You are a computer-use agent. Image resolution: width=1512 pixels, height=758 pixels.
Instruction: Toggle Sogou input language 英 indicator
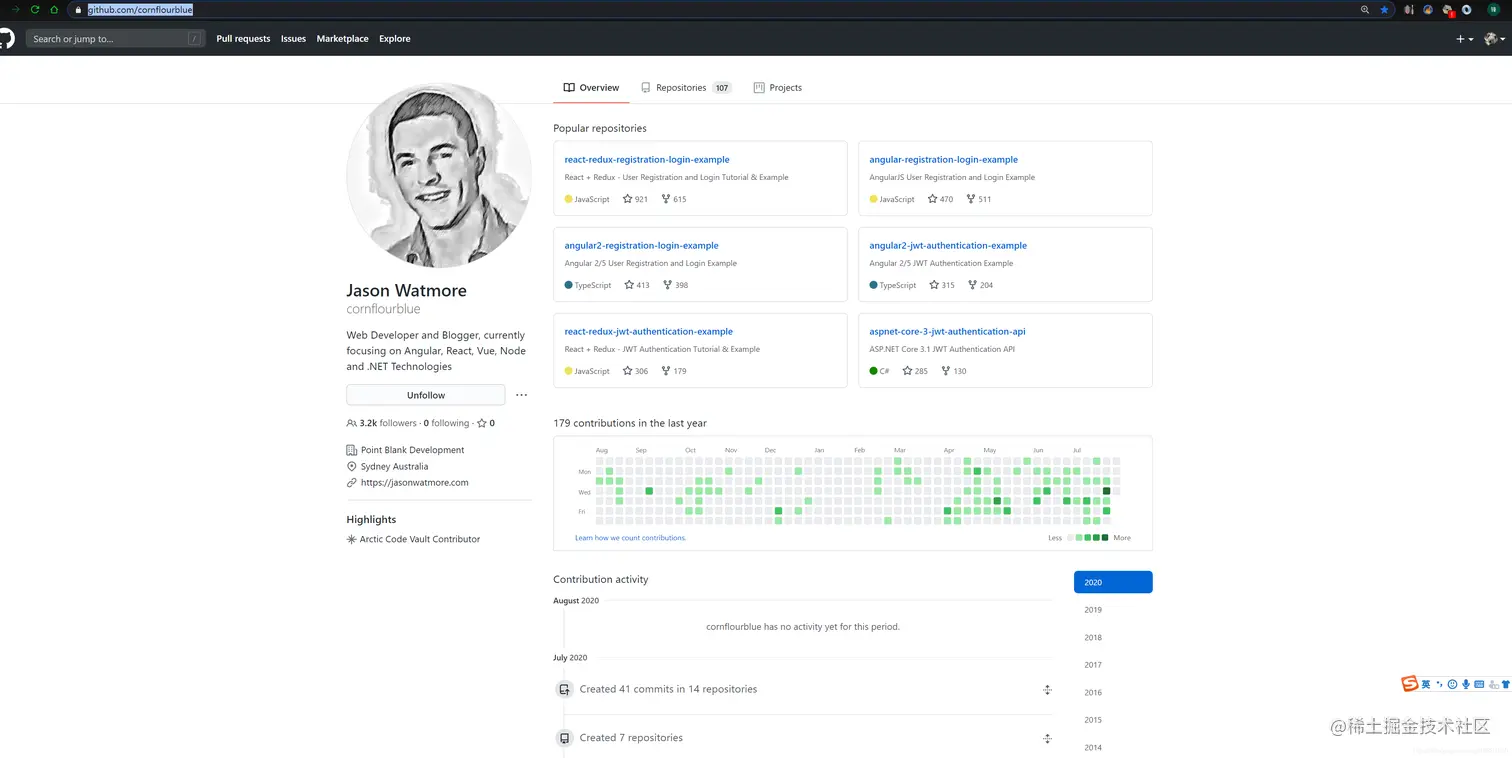point(1426,684)
